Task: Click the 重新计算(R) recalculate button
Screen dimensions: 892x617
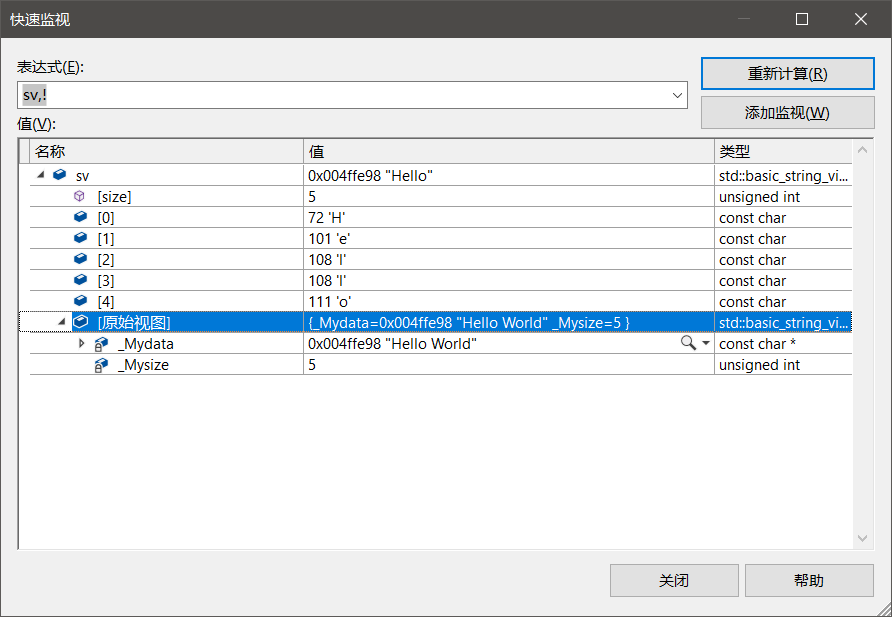Action: 787,73
